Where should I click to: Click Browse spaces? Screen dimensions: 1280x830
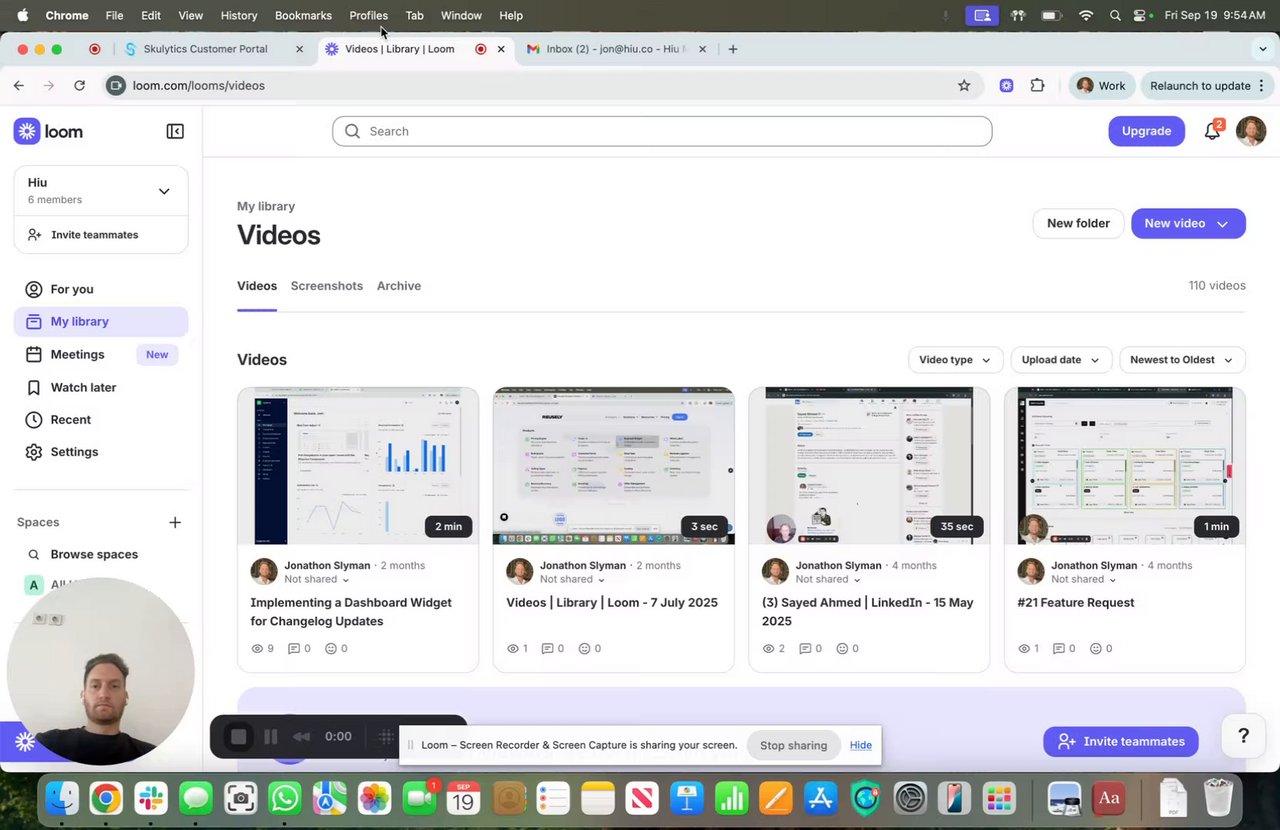(94, 554)
